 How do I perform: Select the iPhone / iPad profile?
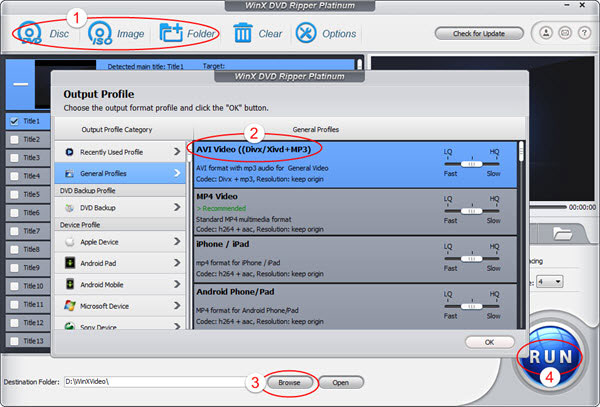(355, 259)
